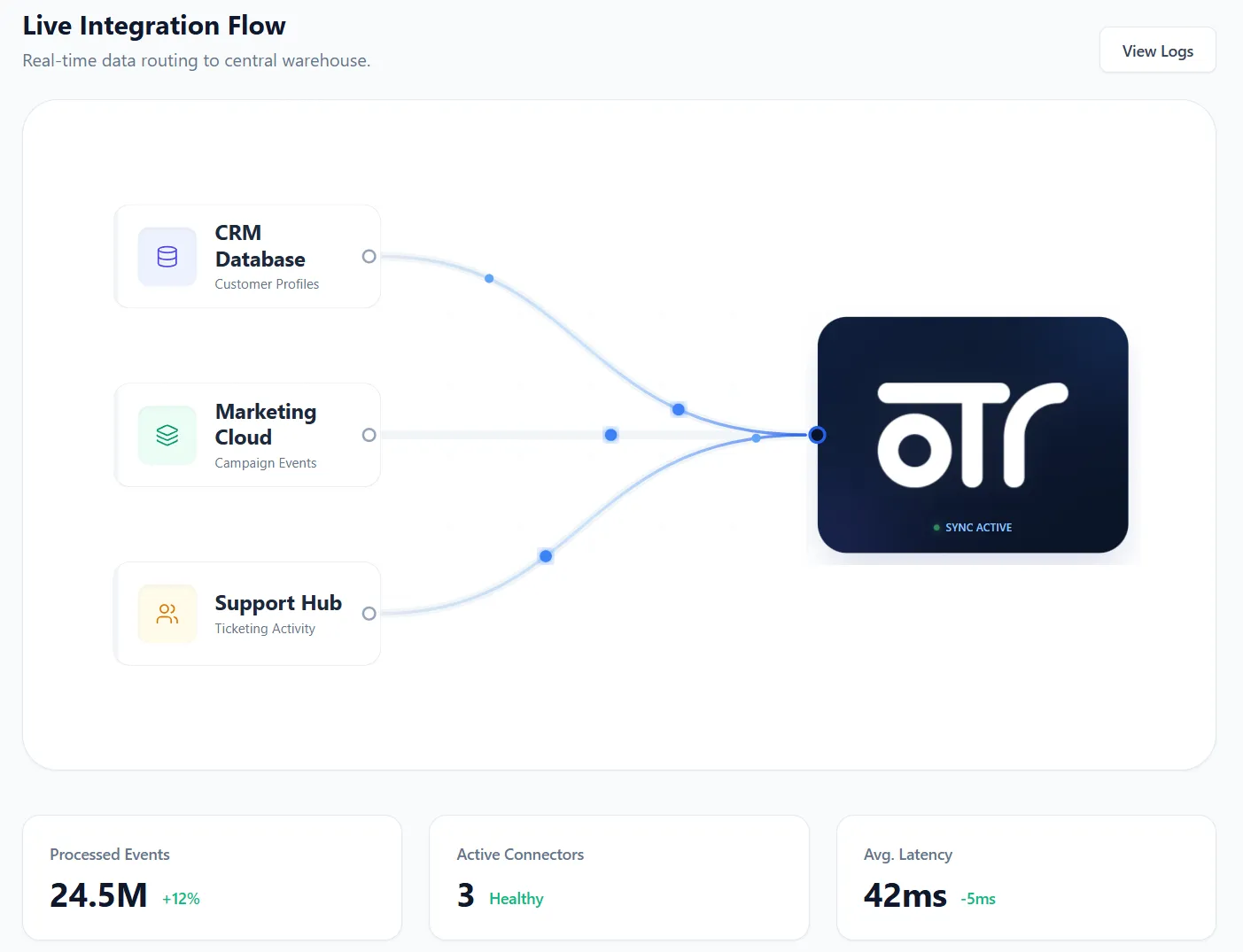Image resolution: width=1243 pixels, height=952 pixels.
Task: Select the Marketing Cloud output port
Action: (369, 435)
